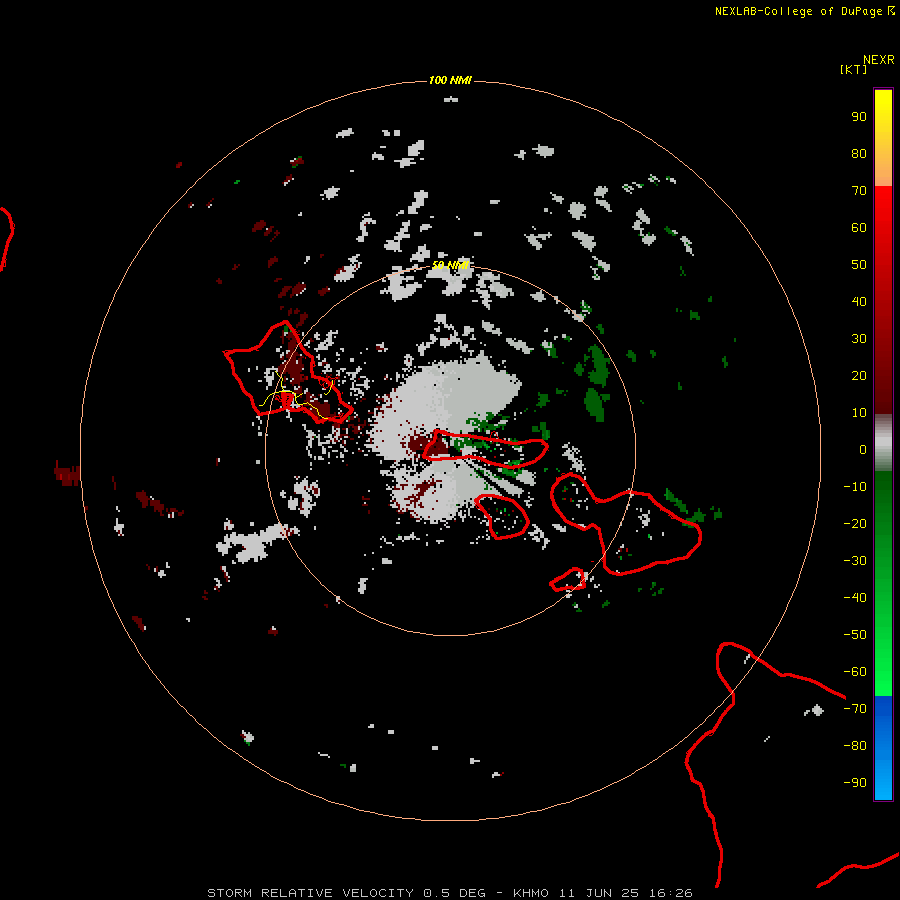
Task: Click the 50 NMI range ring label
Action: click(450, 265)
